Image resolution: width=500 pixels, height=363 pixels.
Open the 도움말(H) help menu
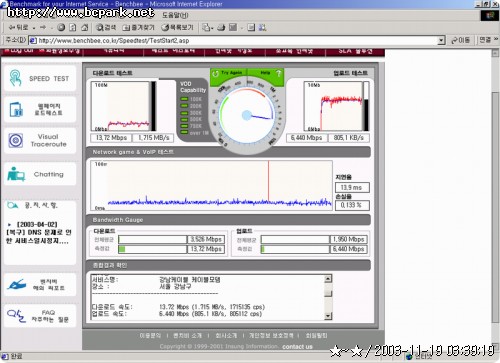pyautogui.click(x=175, y=15)
